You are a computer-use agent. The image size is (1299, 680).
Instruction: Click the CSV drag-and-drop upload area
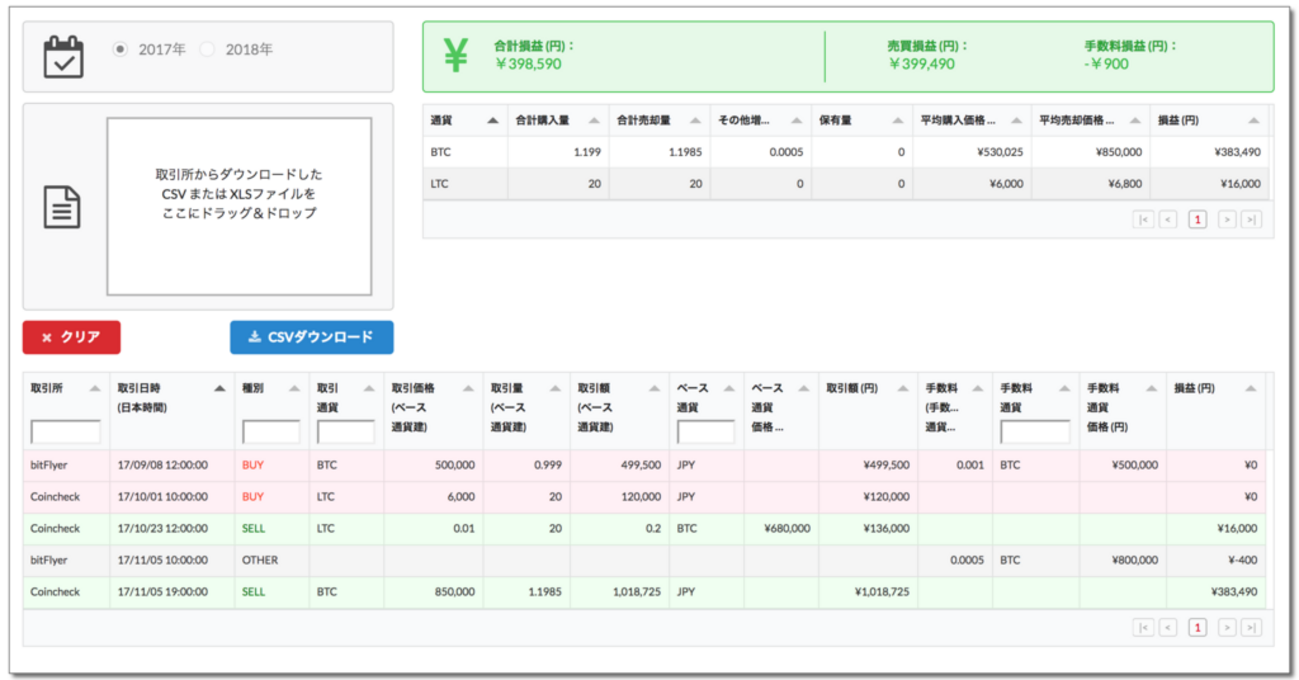241,207
